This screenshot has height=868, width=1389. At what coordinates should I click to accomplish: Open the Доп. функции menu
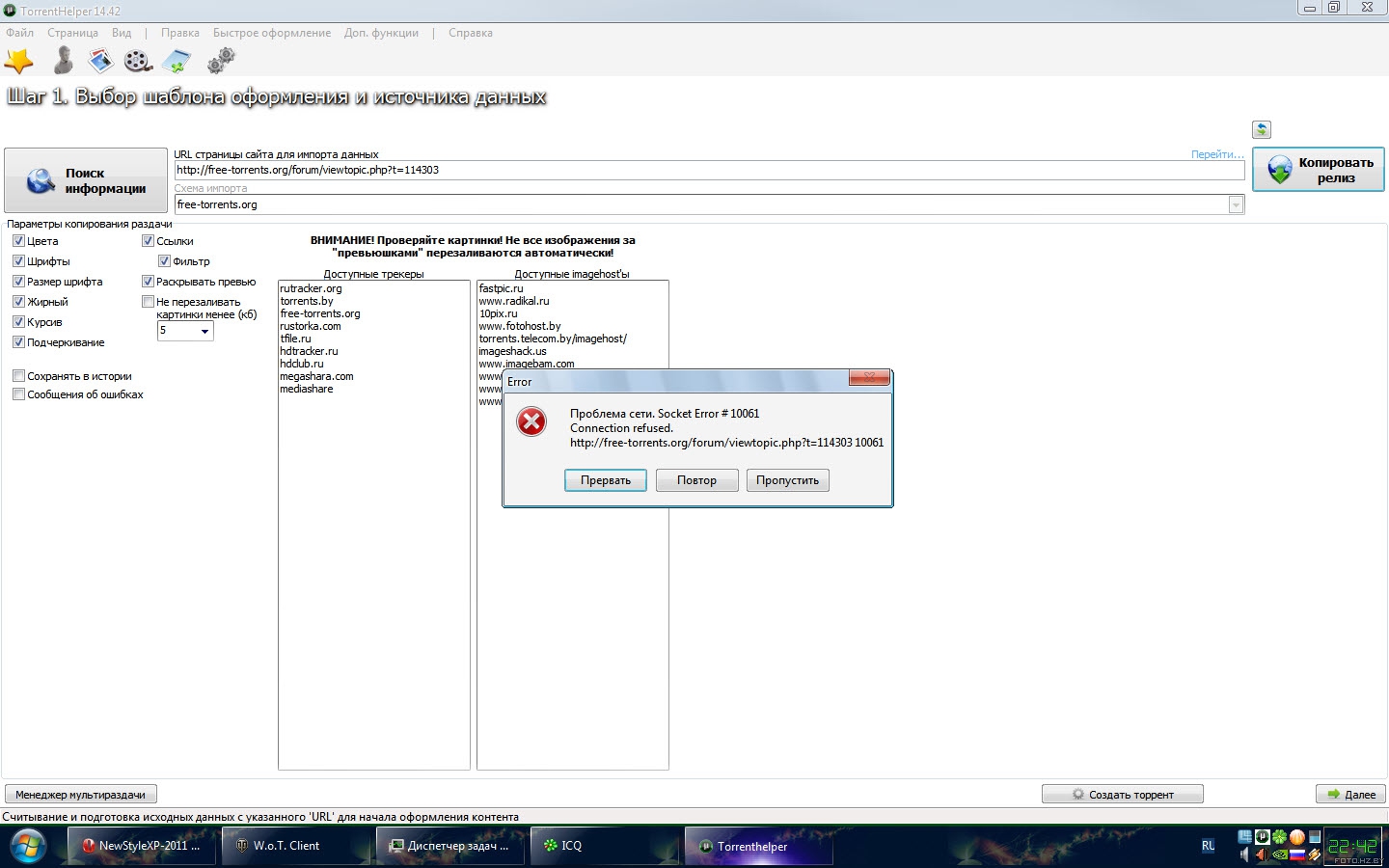381,33
